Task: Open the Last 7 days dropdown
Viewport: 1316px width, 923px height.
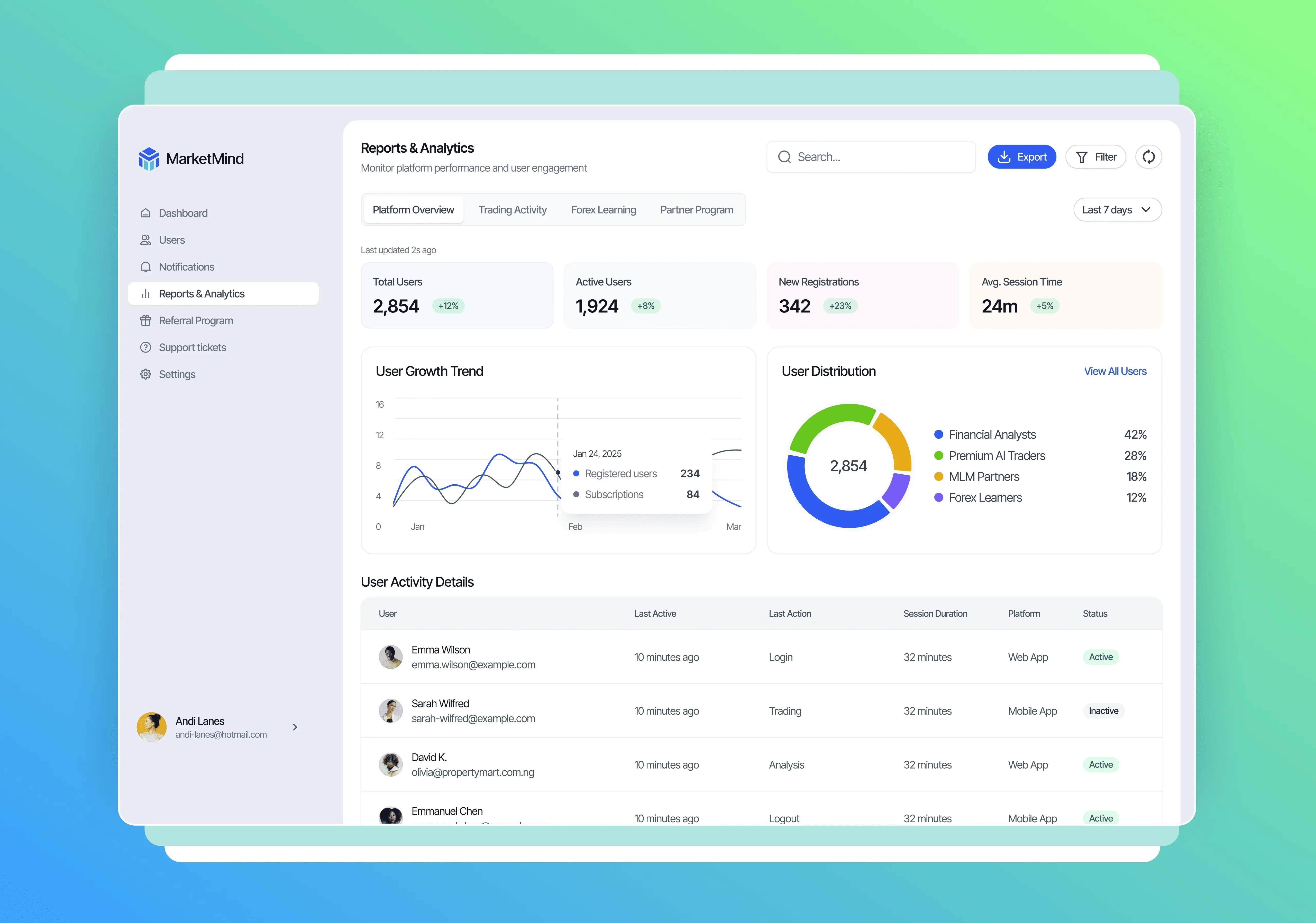Action: (1117, 210)
